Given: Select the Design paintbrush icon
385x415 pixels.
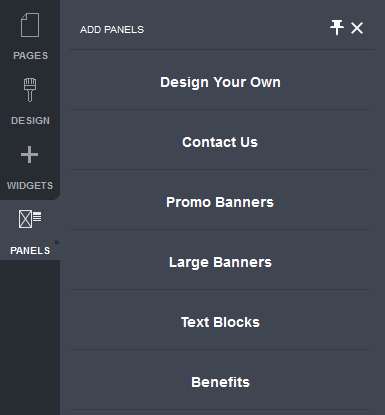Looking at the screenshot, I should pos(30,90).
